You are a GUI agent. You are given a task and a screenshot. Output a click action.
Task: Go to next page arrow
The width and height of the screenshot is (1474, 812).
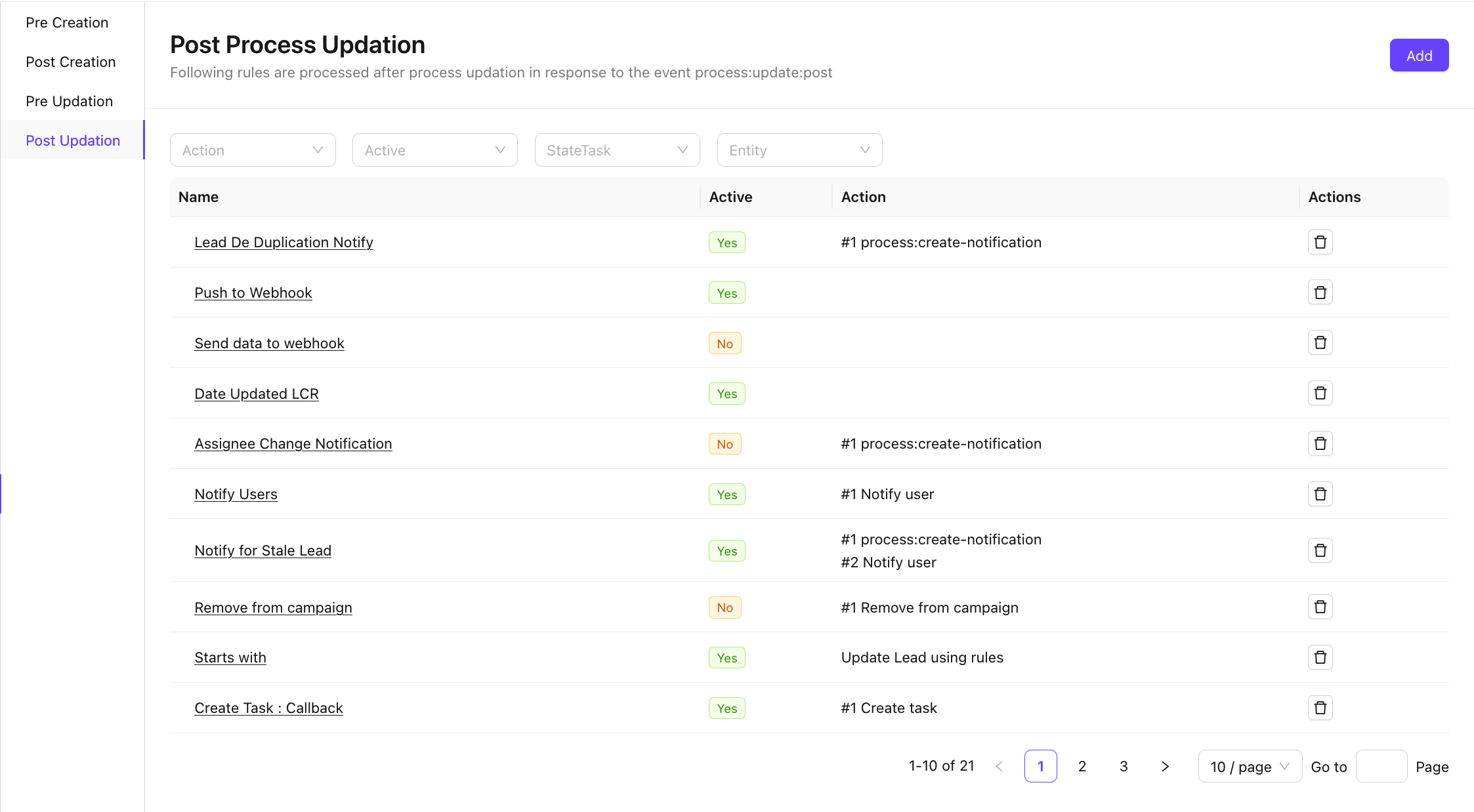click(x=1165, y=766)
